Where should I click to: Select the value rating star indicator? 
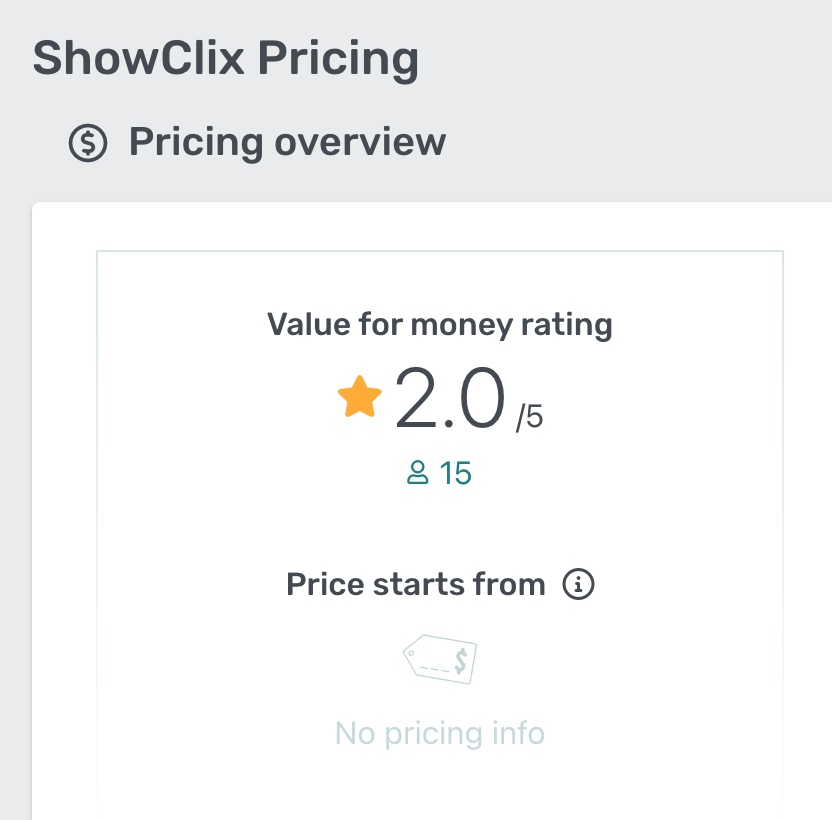point(357,397)
